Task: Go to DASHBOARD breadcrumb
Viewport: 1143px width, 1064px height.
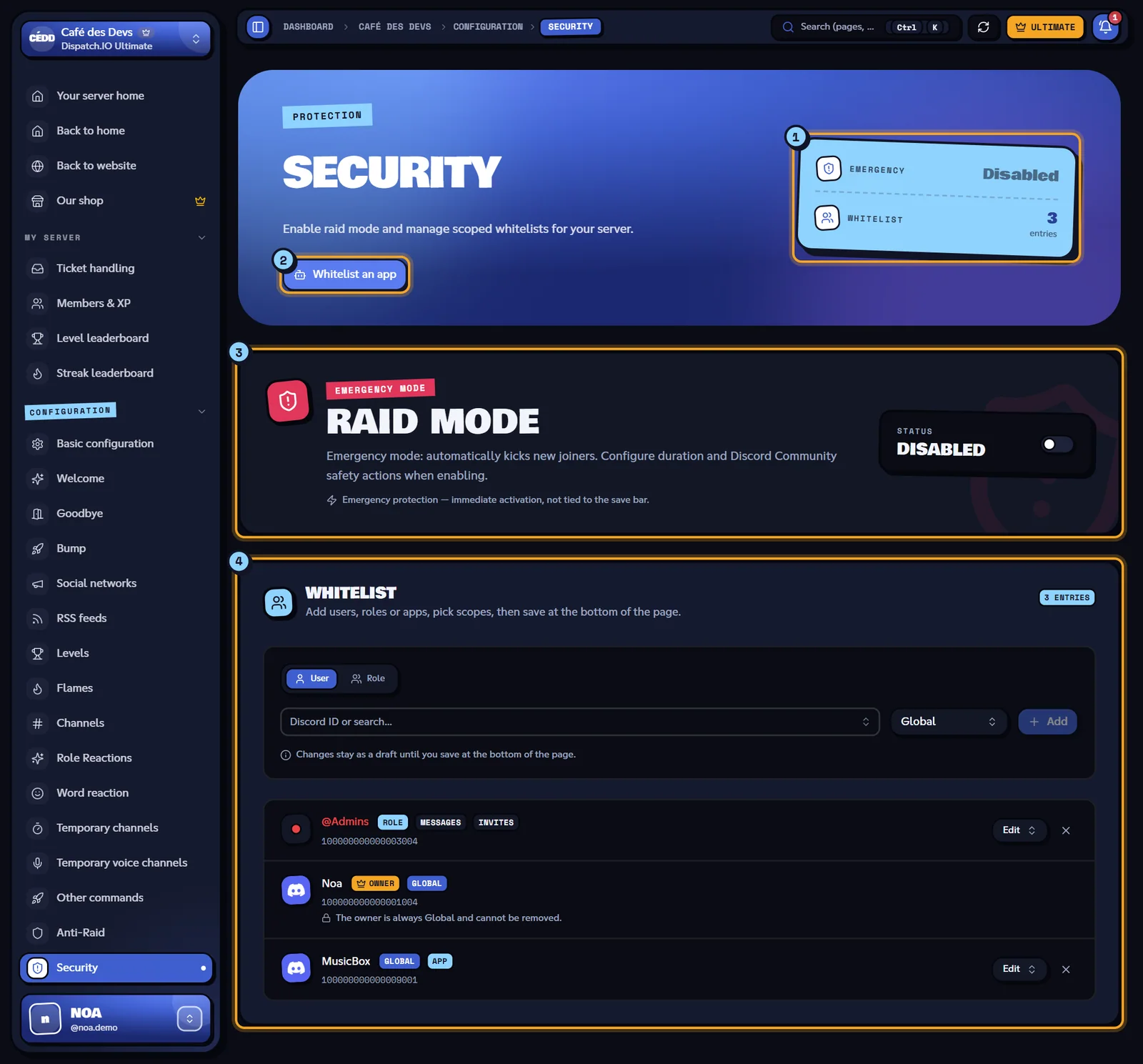Action: (x=308, y=27)
